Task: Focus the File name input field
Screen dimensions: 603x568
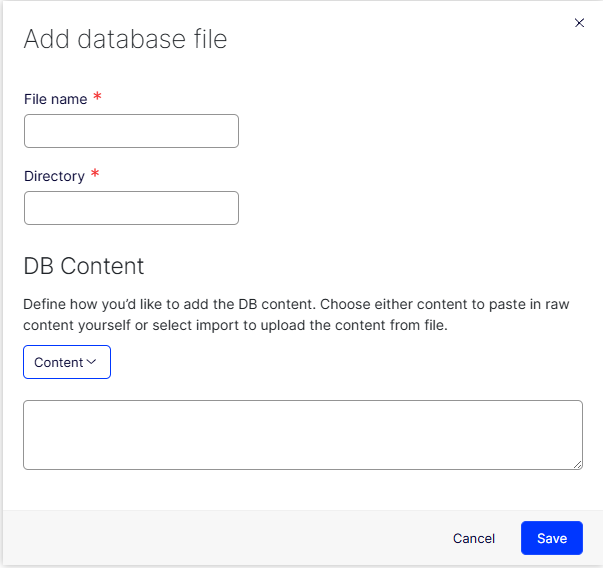Action: pos(131,131)
